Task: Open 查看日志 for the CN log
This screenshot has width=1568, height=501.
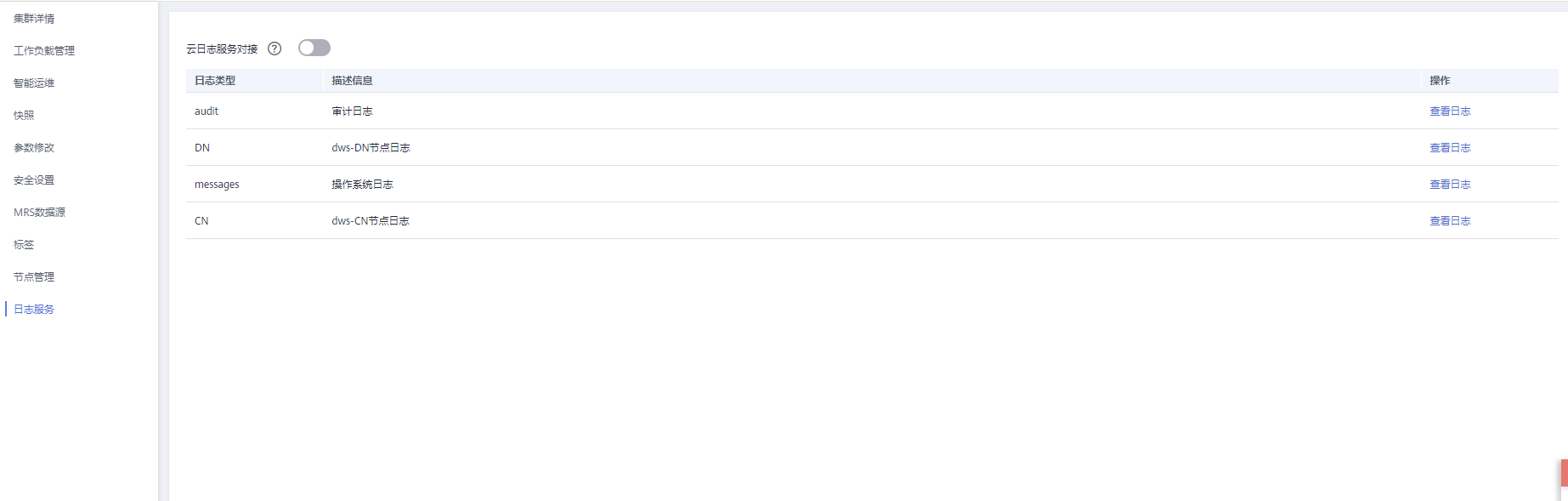Action: pyautogui.click(x=1450, y=221)
